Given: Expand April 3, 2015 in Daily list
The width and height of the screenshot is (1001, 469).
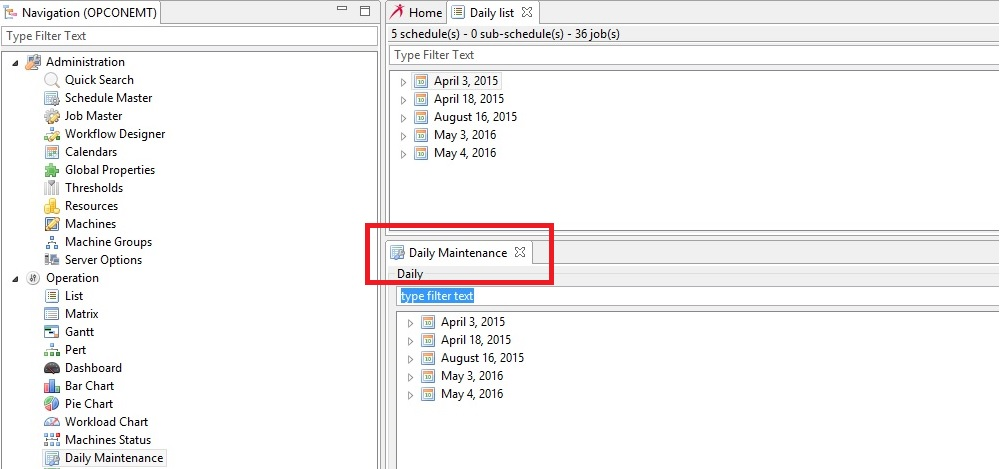Looking at the screenshot, I should [403, 82].
